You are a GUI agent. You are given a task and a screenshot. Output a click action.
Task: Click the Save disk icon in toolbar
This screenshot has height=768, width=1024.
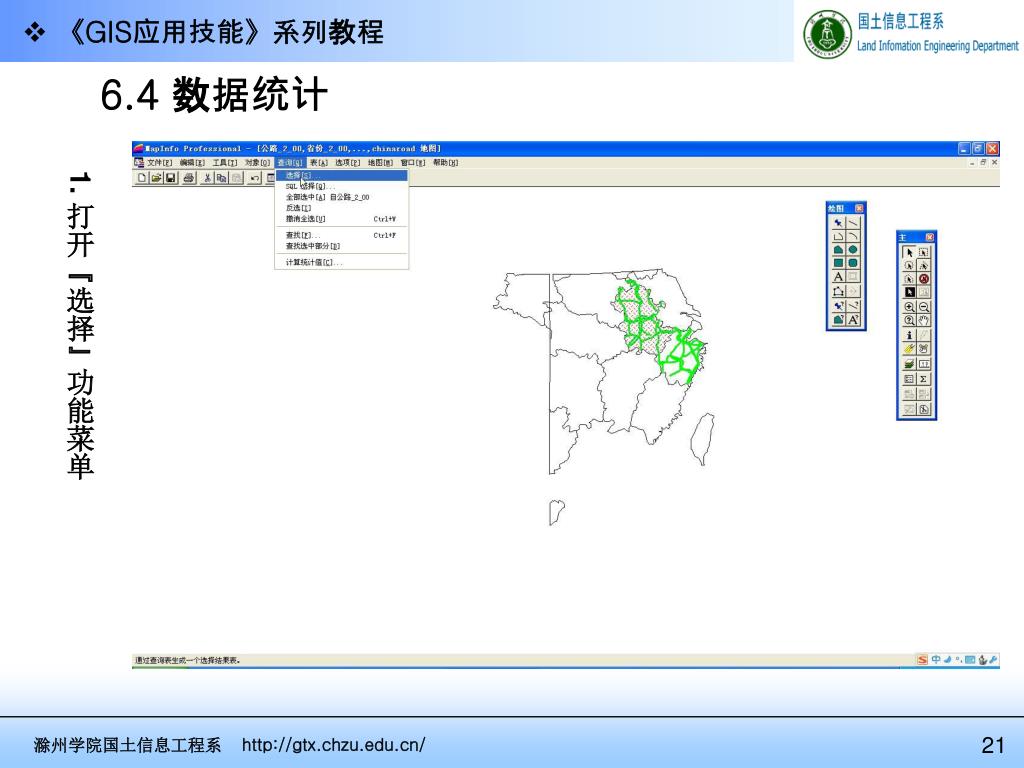coord(172,178)
